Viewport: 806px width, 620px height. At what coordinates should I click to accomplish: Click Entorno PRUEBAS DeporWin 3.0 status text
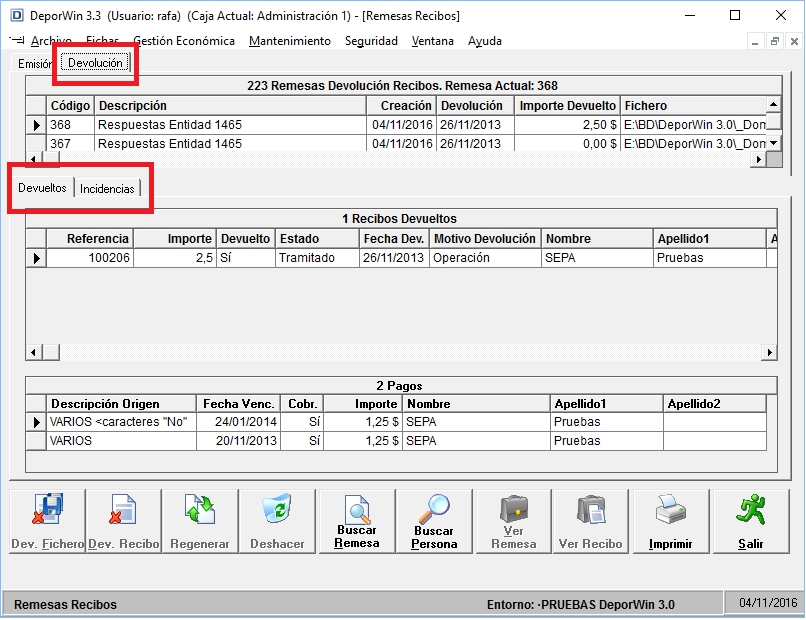coord(580,605)
